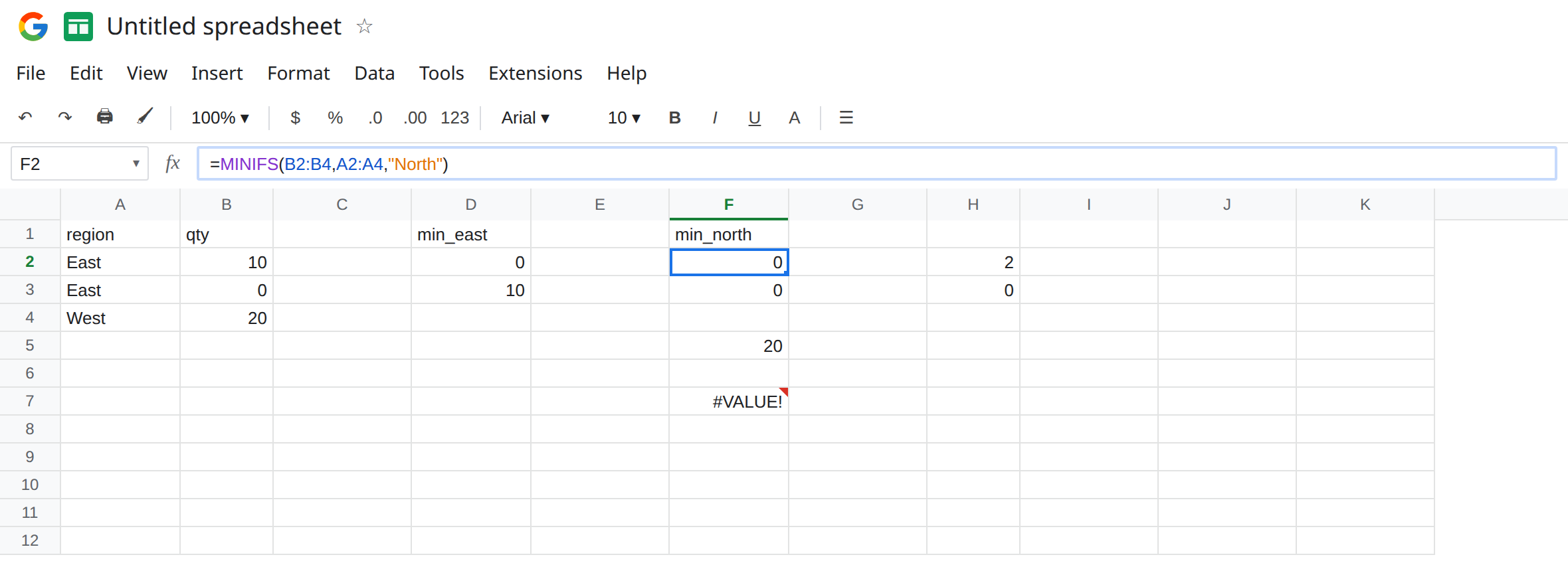Click the horizontal align icon
The image size is (1568, 563).
point(846,118)
